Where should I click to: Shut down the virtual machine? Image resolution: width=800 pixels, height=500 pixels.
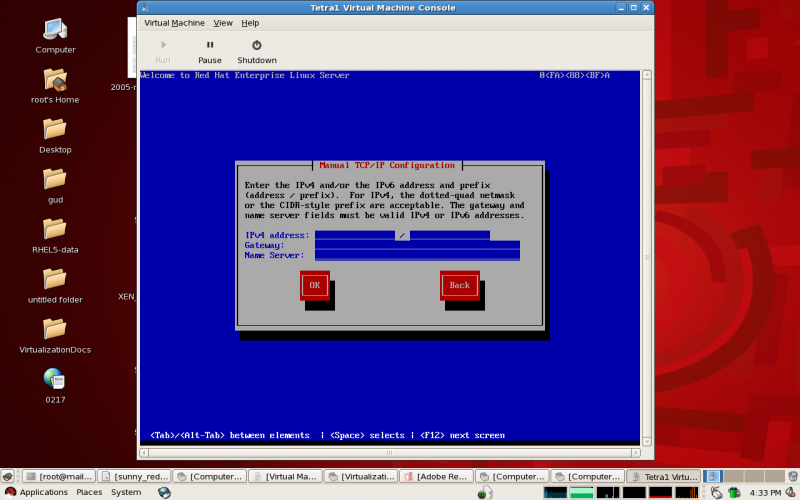(x=257, y=52)
